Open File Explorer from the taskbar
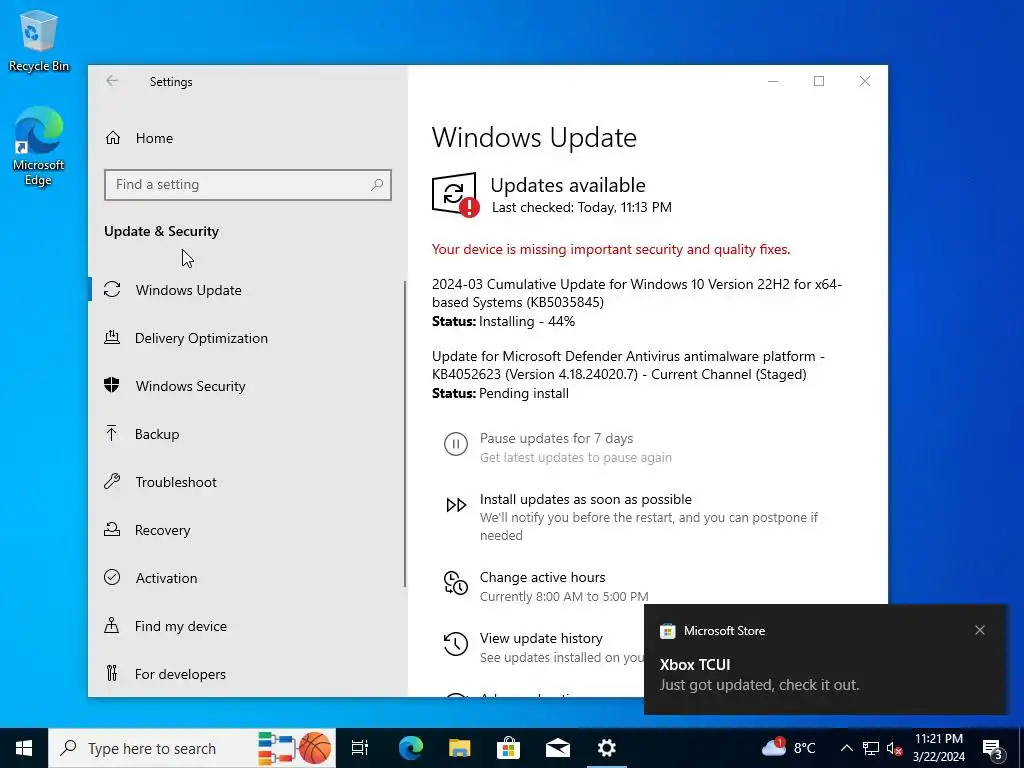The width and height of the screenshot is (1024, 768). [460, 748]
